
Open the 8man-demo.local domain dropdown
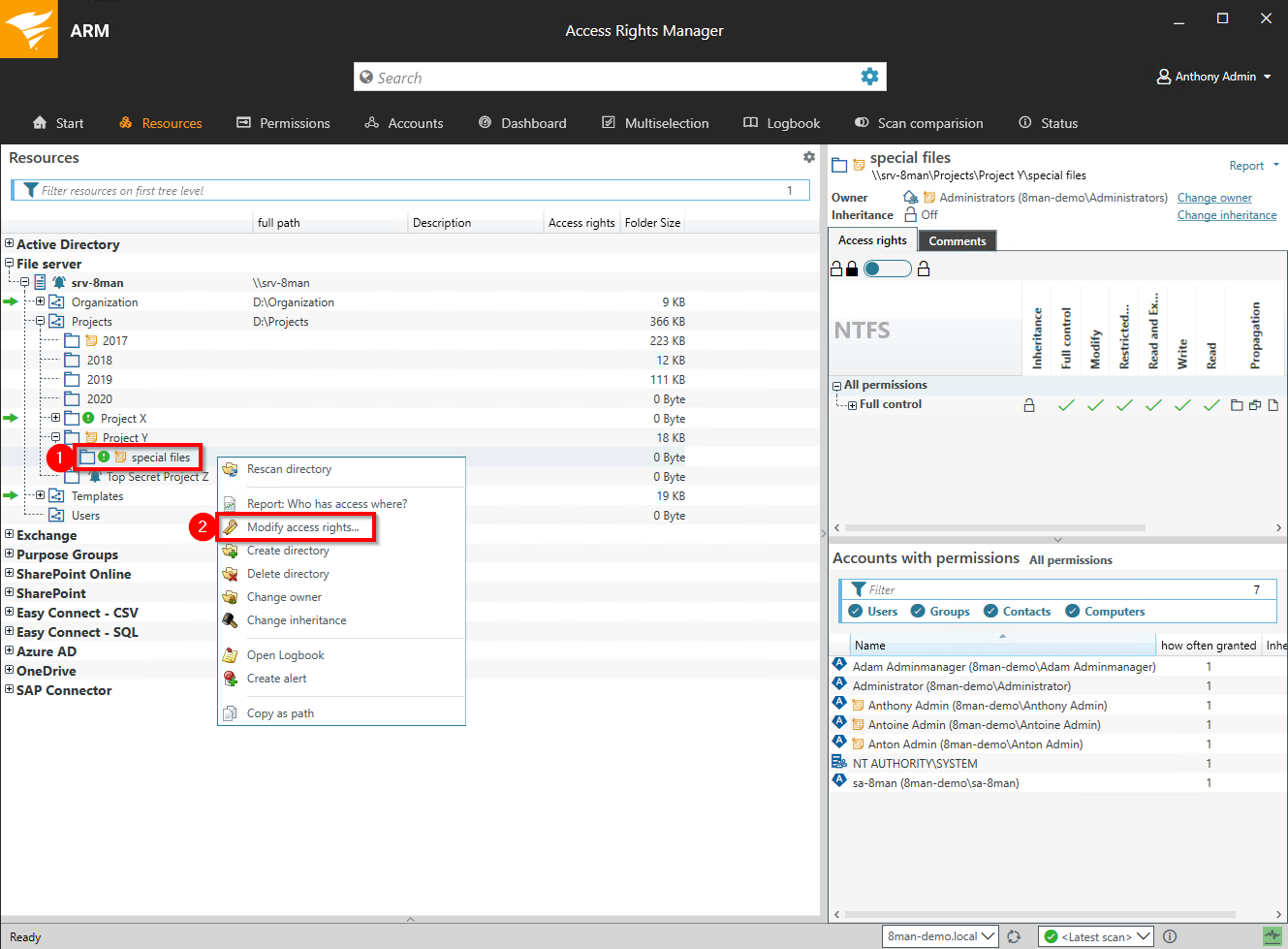(941, 936)
